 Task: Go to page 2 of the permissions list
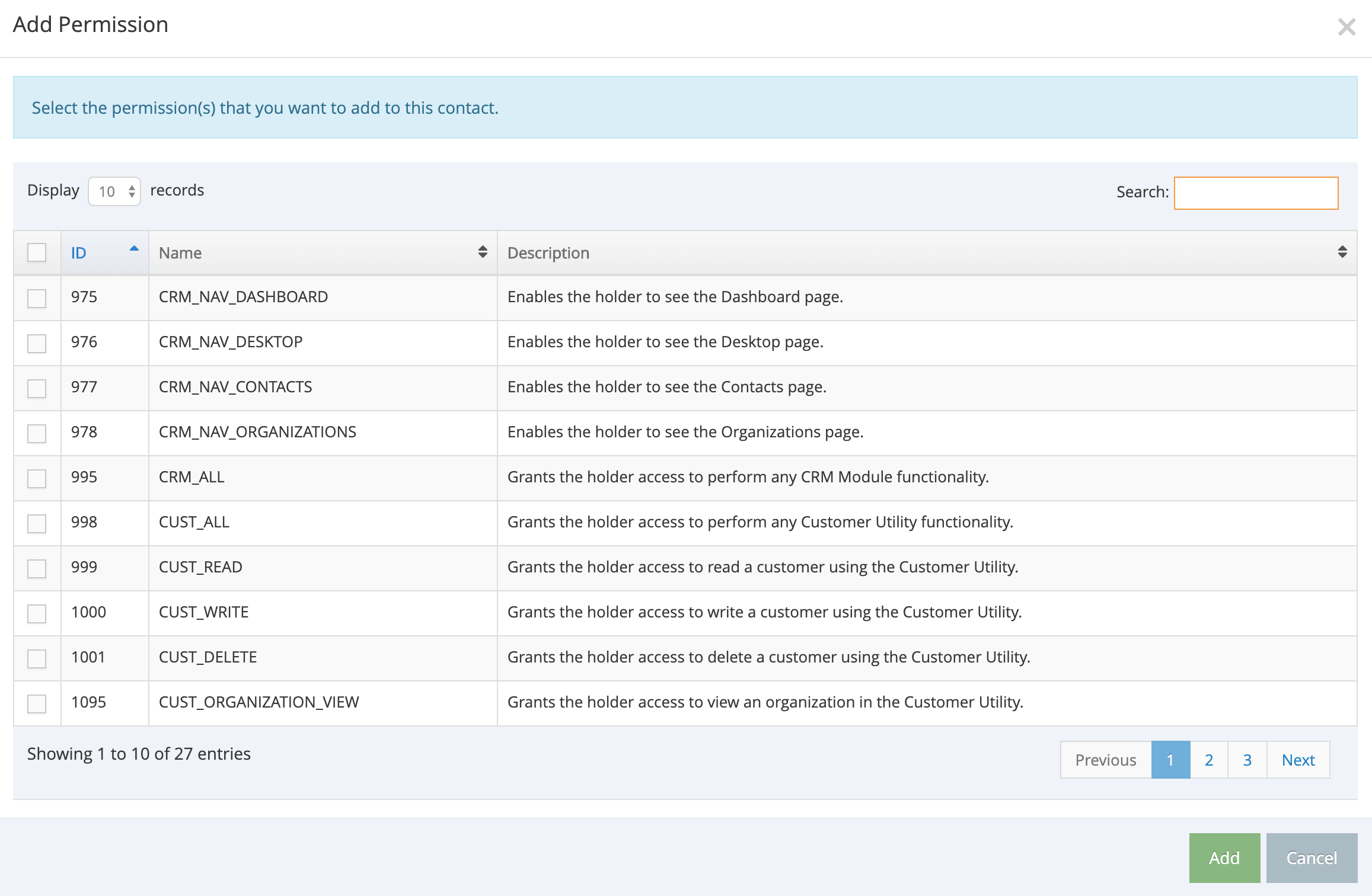[x=1208, y=760]
